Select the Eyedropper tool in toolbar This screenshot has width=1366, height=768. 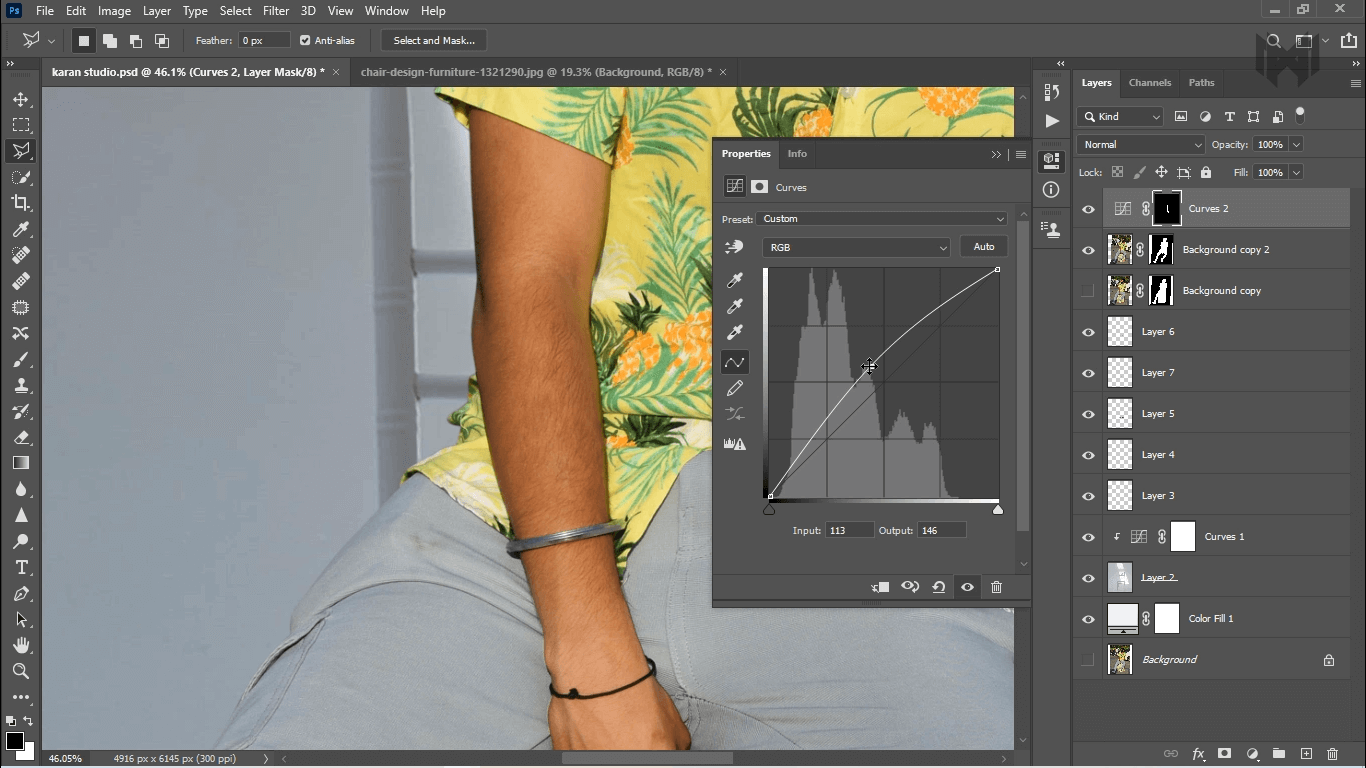coord(21,229)
